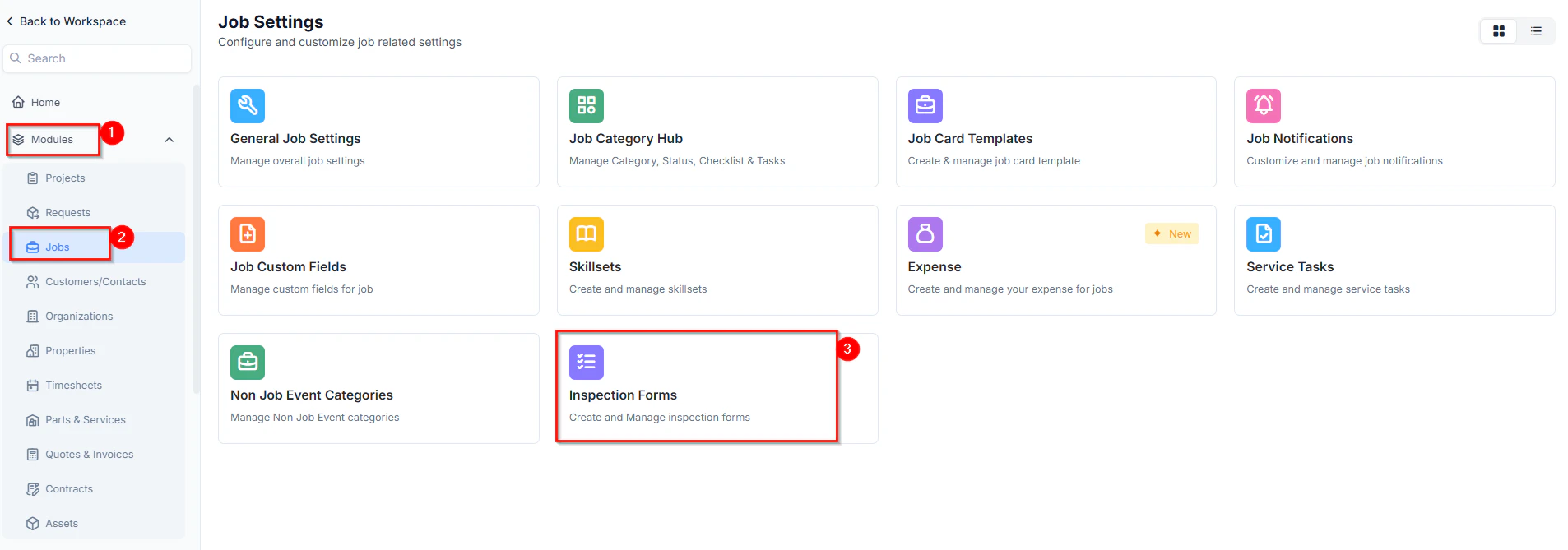Click the Service Tasks document icon
The height and width of the screenshot is (550, 1568).
click(1264, 234)
